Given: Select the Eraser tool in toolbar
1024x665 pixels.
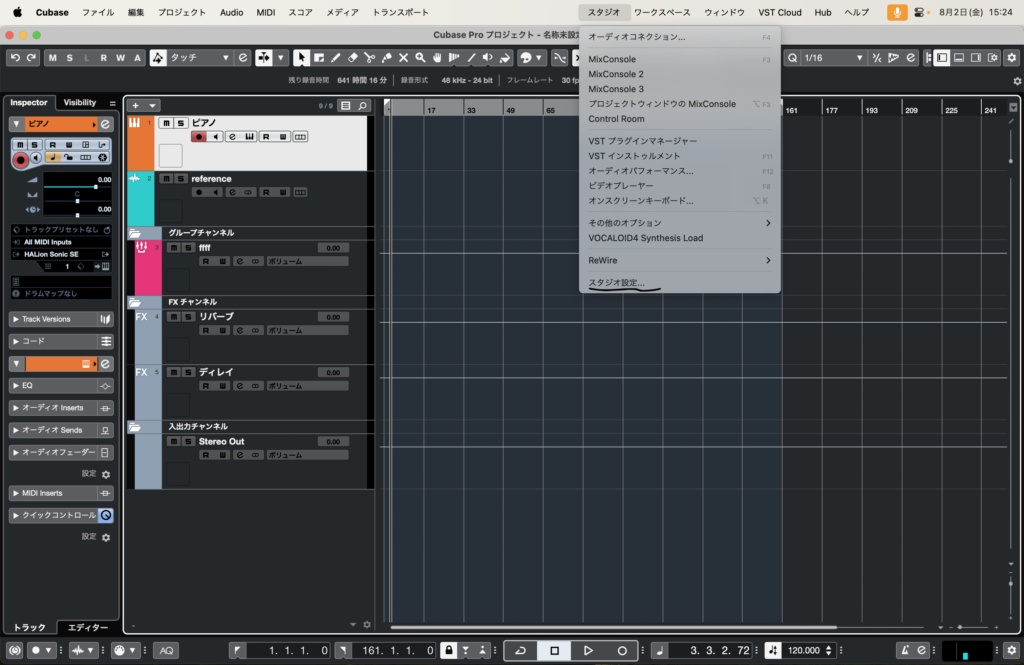Looking at the screenshot, I should (352, 58).
